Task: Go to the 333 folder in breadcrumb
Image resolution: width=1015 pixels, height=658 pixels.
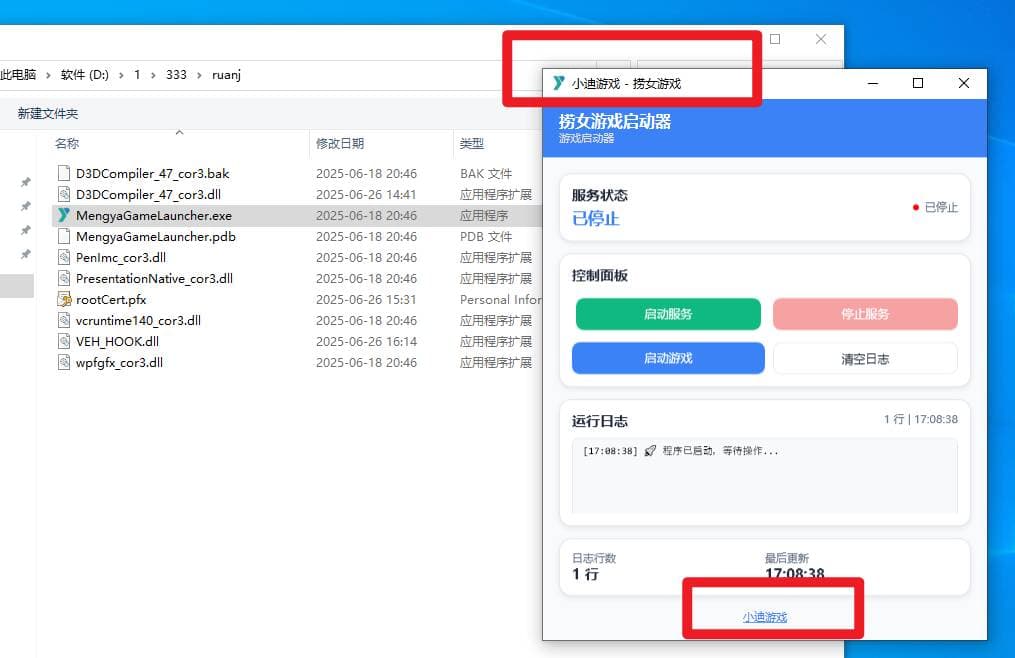Action: pyautogui.click(x=176, y=75)
